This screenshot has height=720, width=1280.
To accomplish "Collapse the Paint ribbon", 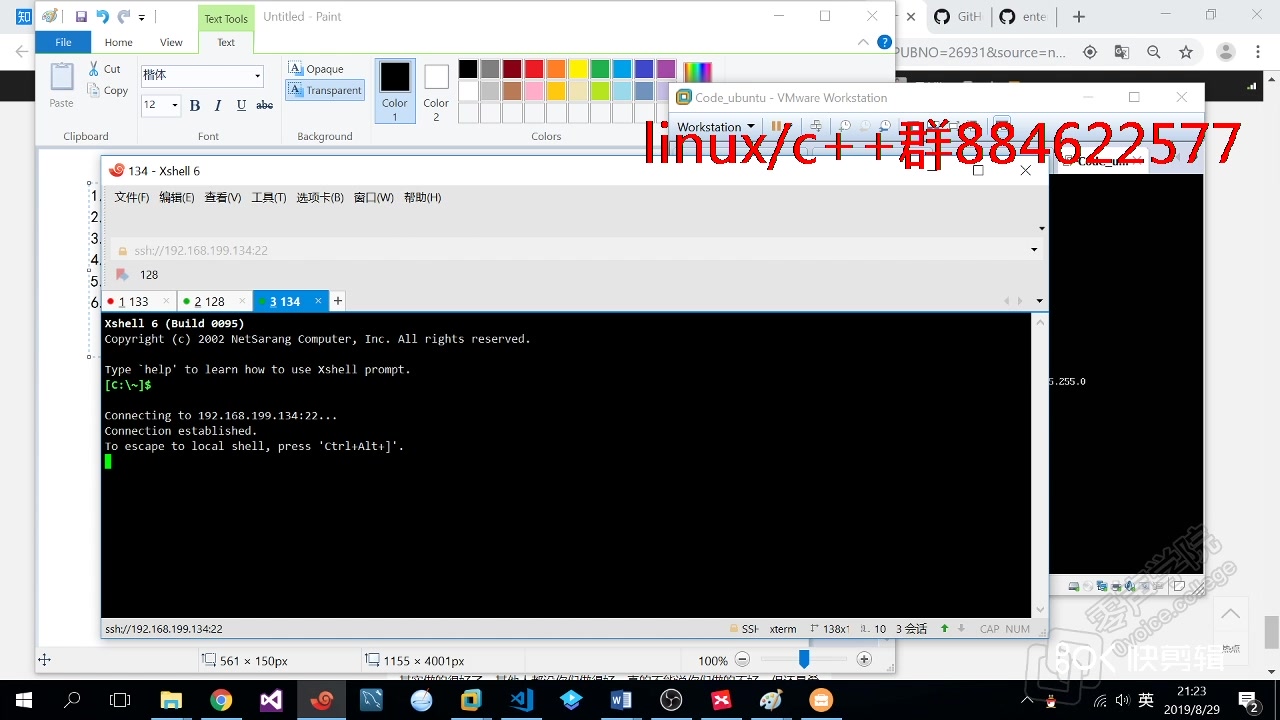I will [864, 42].
